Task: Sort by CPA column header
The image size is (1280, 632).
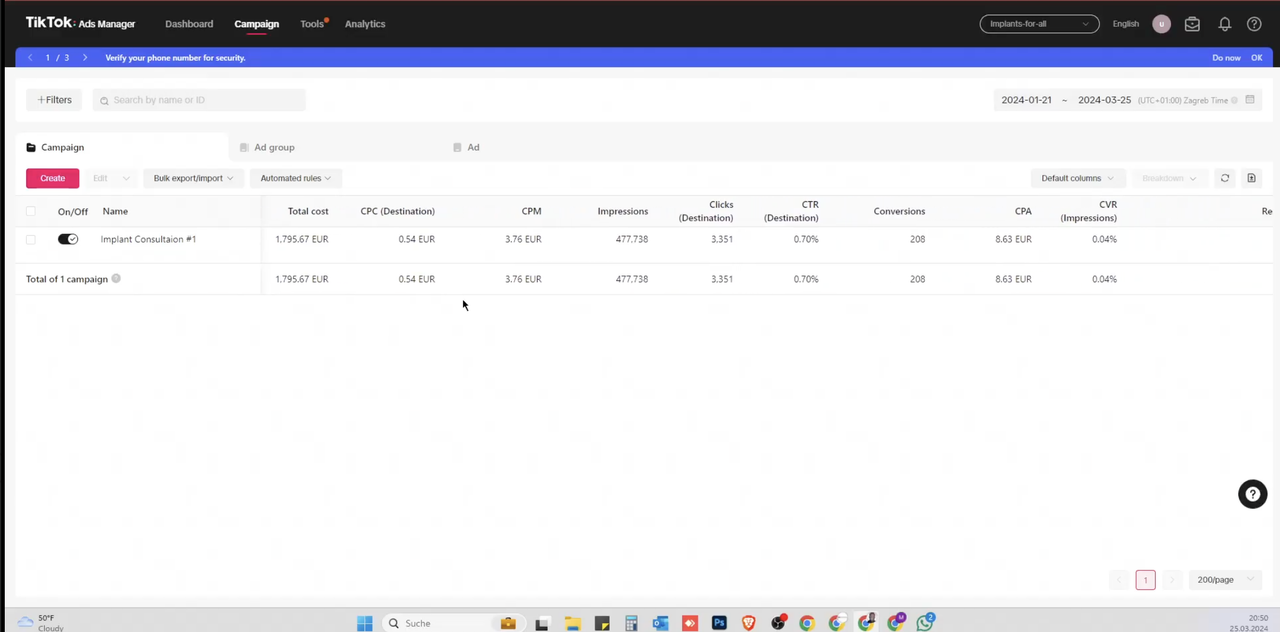Action: coord(1023,211)
